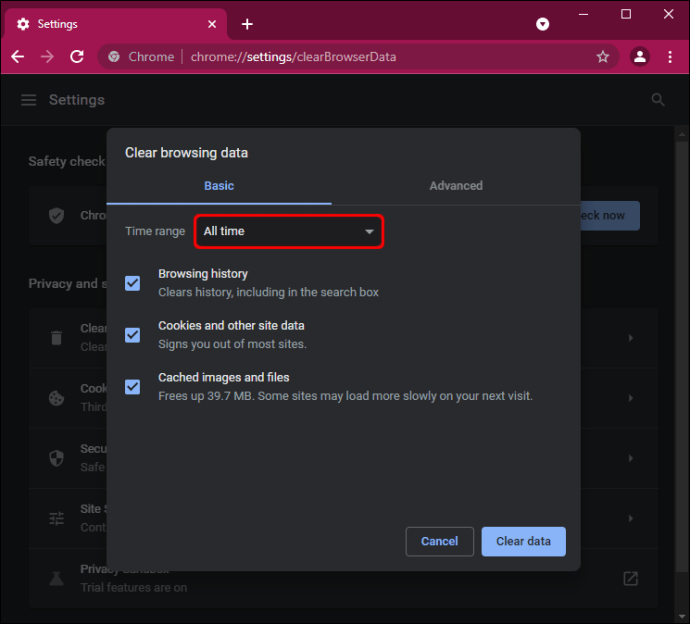Click the Cancel button
Image resolution: width=690 pixels, height=624 pixels.
[440, 541]
